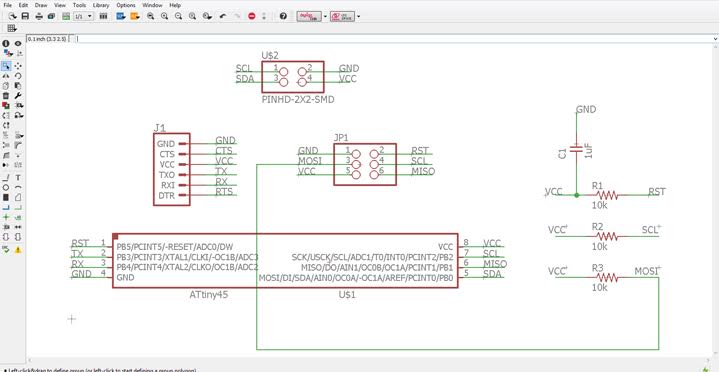The height and width of the screenshot is (372, 719).
Task: Select the Change wrench tool
Action: pos(18,96)
